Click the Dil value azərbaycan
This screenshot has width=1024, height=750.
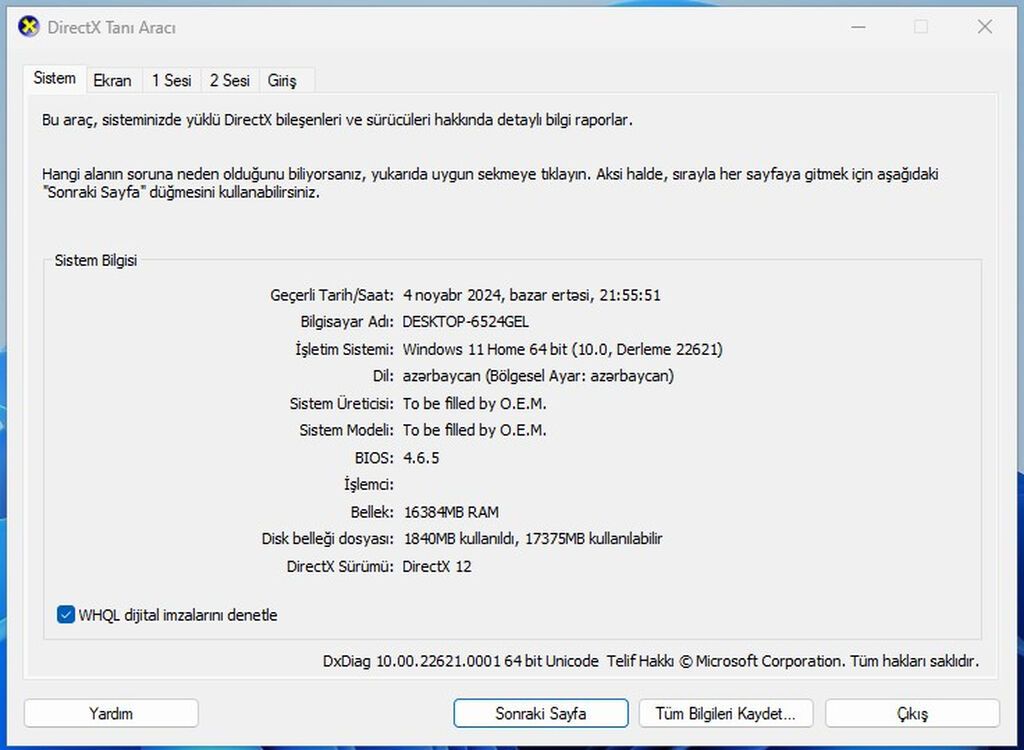point(538,376)
